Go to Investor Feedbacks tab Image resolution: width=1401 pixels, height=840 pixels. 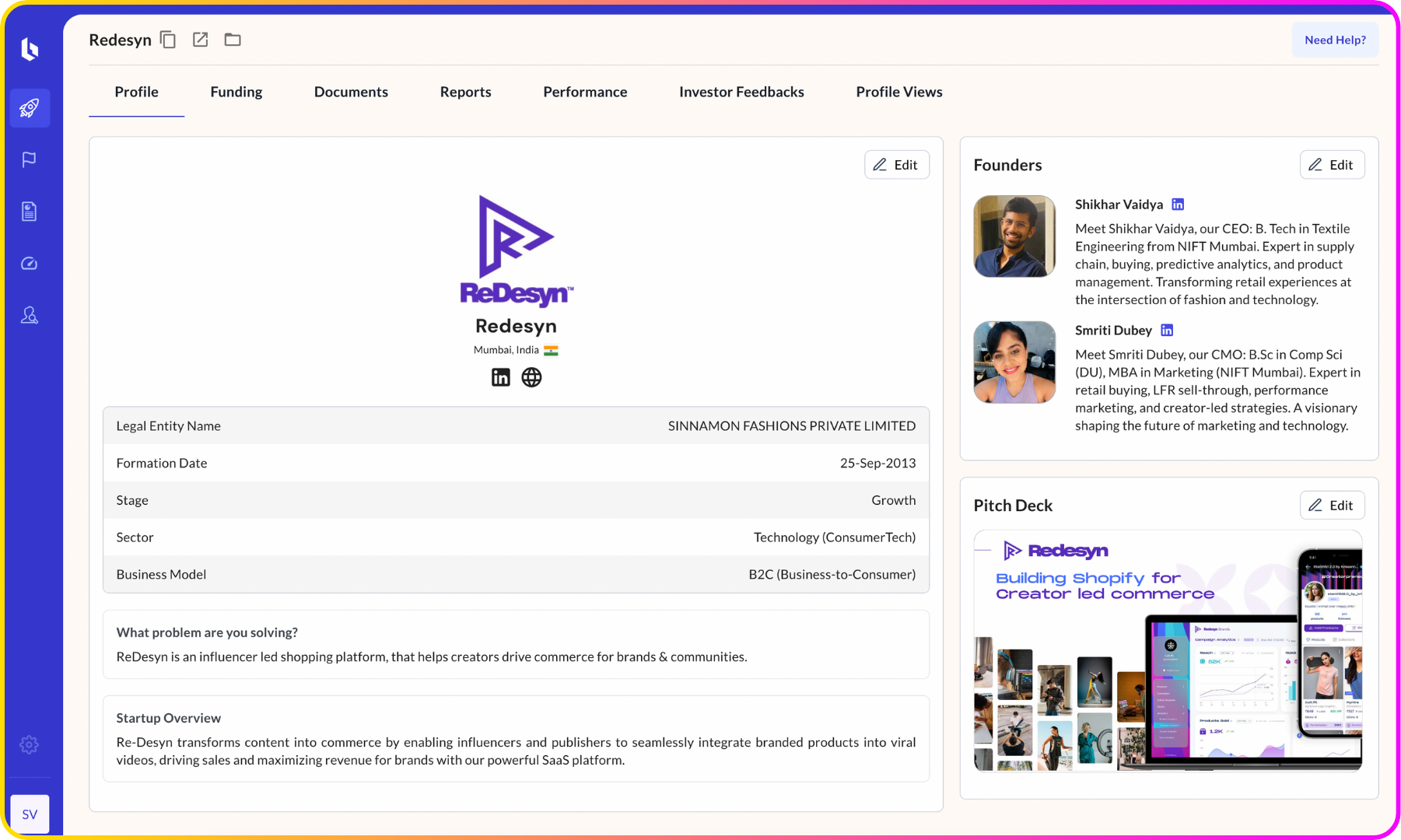[741, 92]
